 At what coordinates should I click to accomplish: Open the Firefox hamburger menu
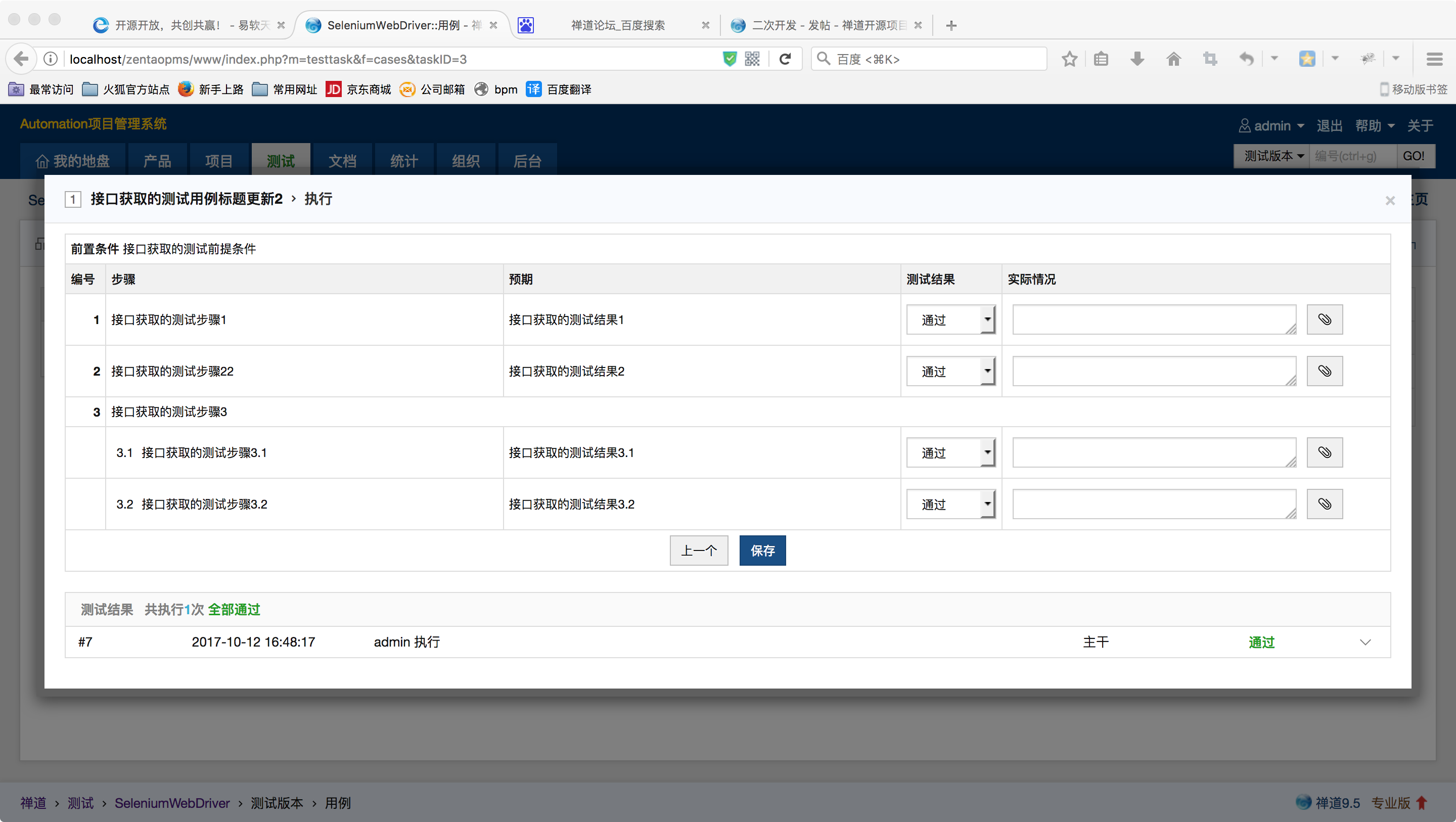(x=1435, y=59)
